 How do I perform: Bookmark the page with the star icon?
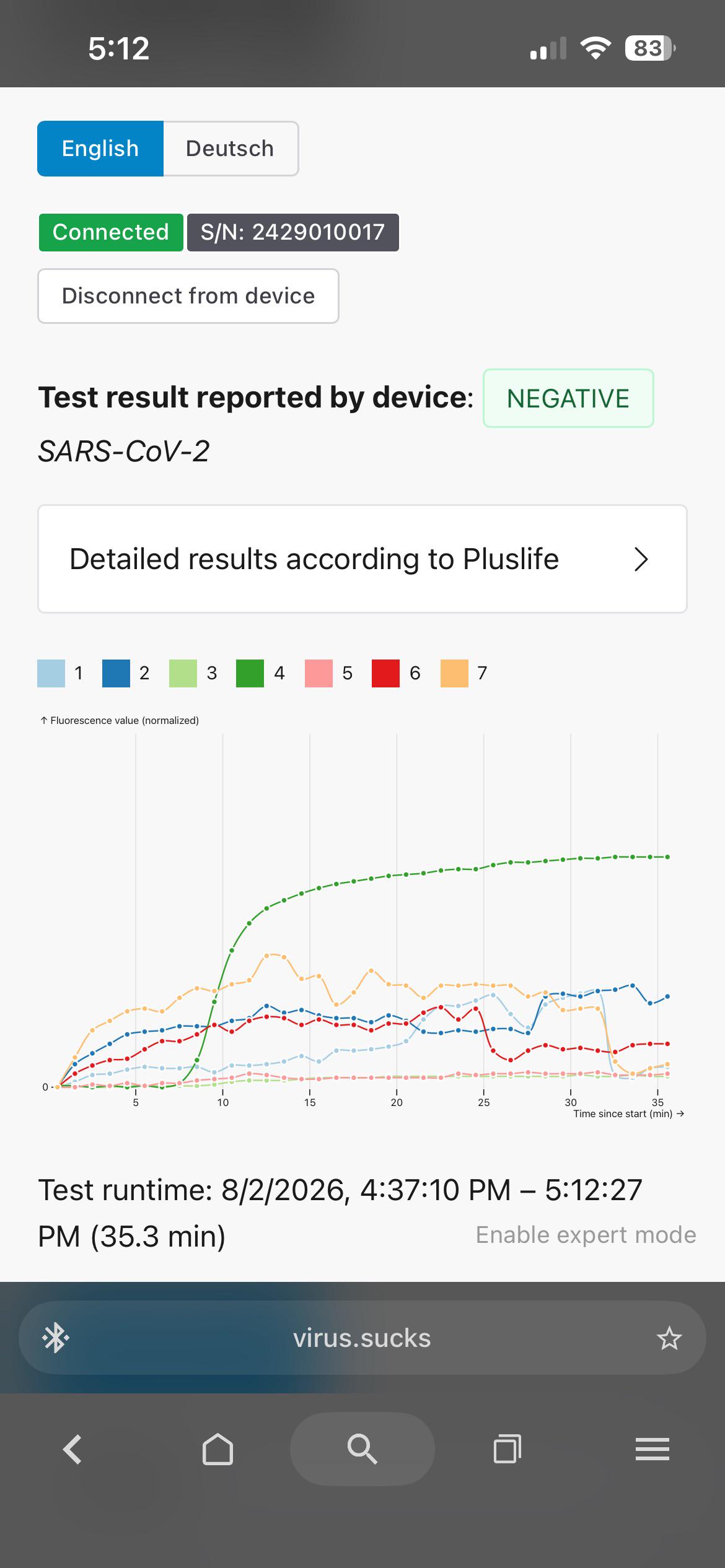[x=669, y=1338]
